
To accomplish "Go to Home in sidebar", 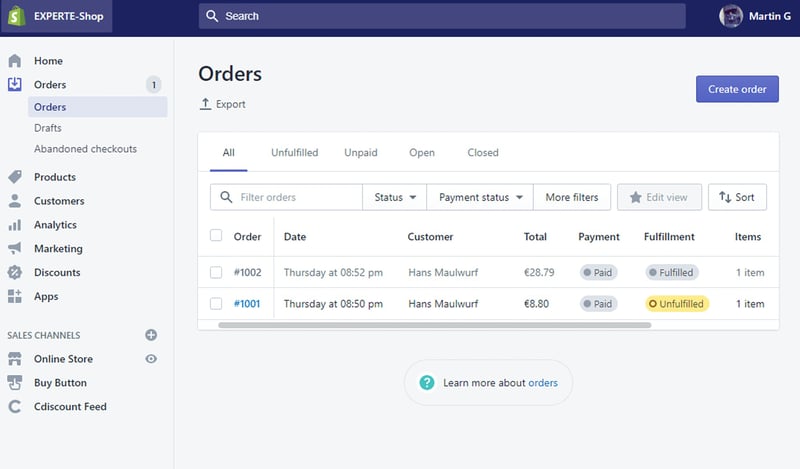I will pyautogui.click(x=48, y=61).
